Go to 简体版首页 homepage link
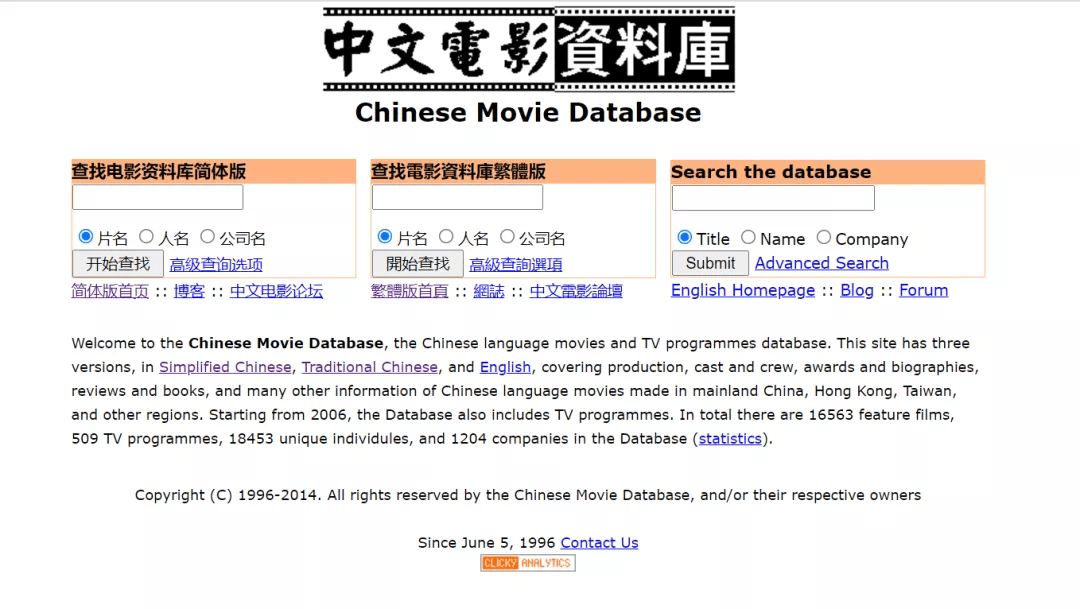The image size is (1080, 609). pos(110,291)
